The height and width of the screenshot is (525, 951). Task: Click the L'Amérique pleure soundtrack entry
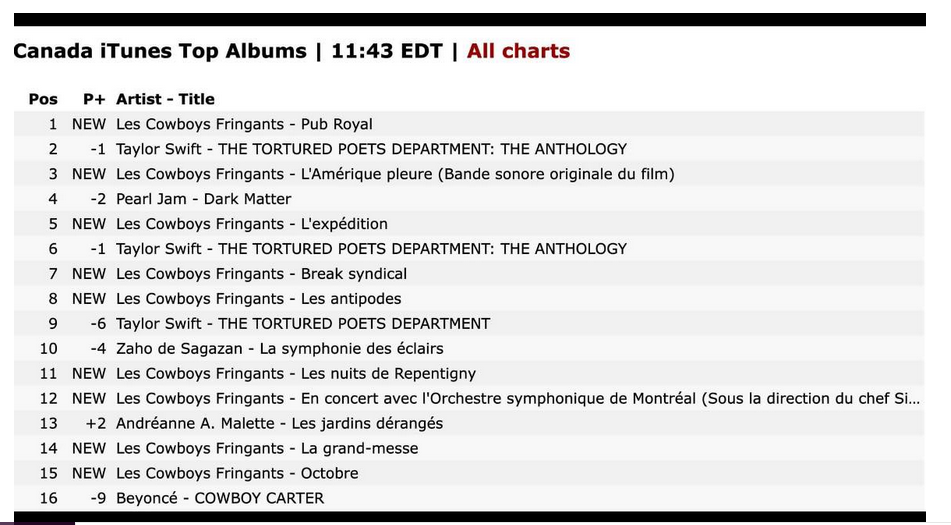395,174
